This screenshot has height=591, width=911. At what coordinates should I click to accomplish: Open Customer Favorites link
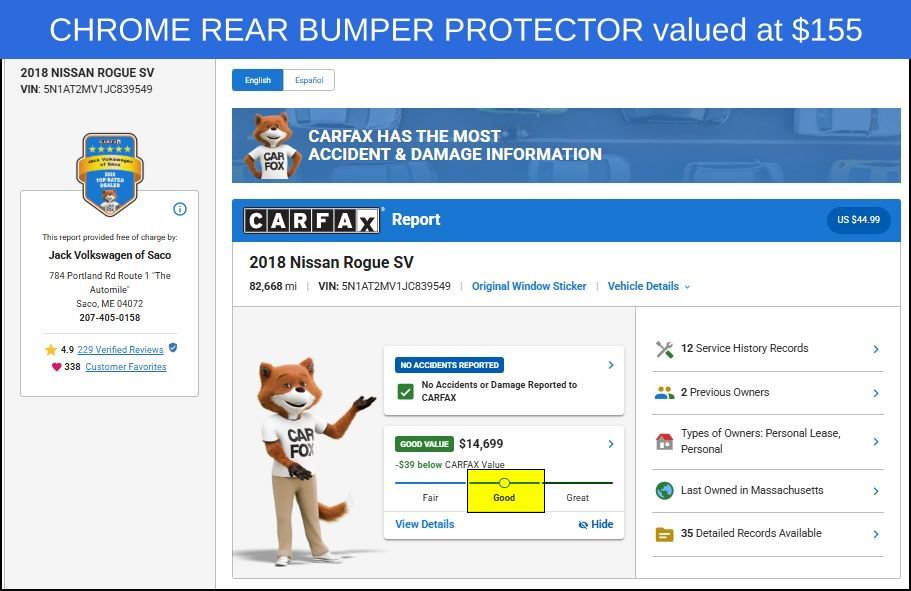point(125,367)
